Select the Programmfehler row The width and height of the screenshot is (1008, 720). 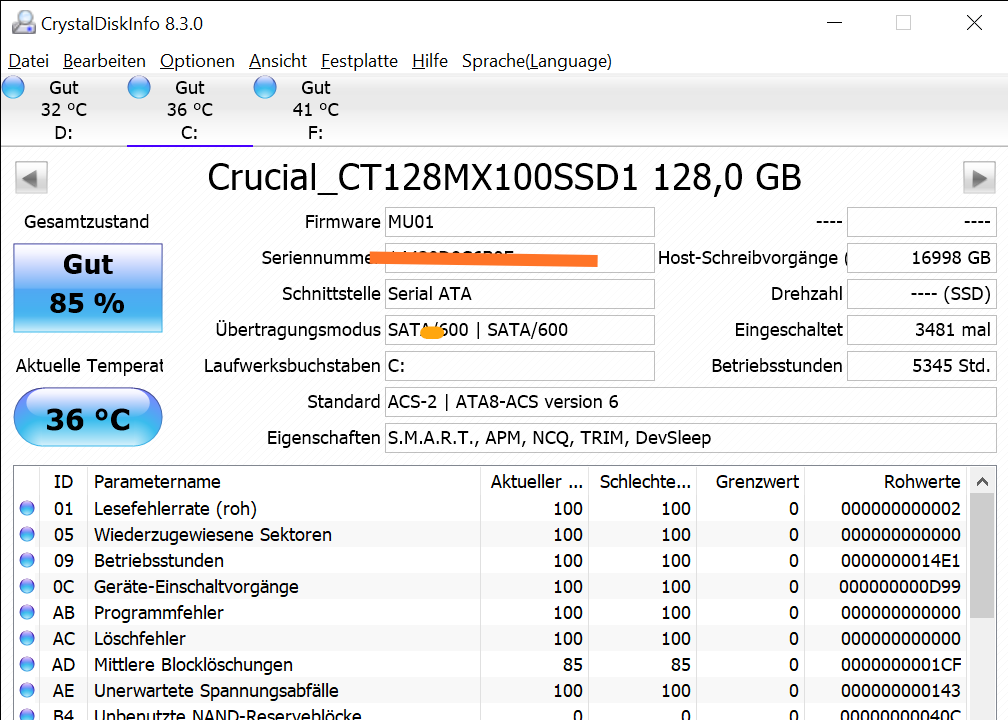[490, 612]
